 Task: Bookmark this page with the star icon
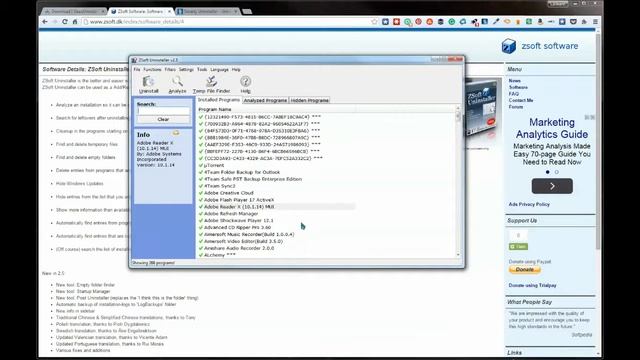click(x=374, y=22)
